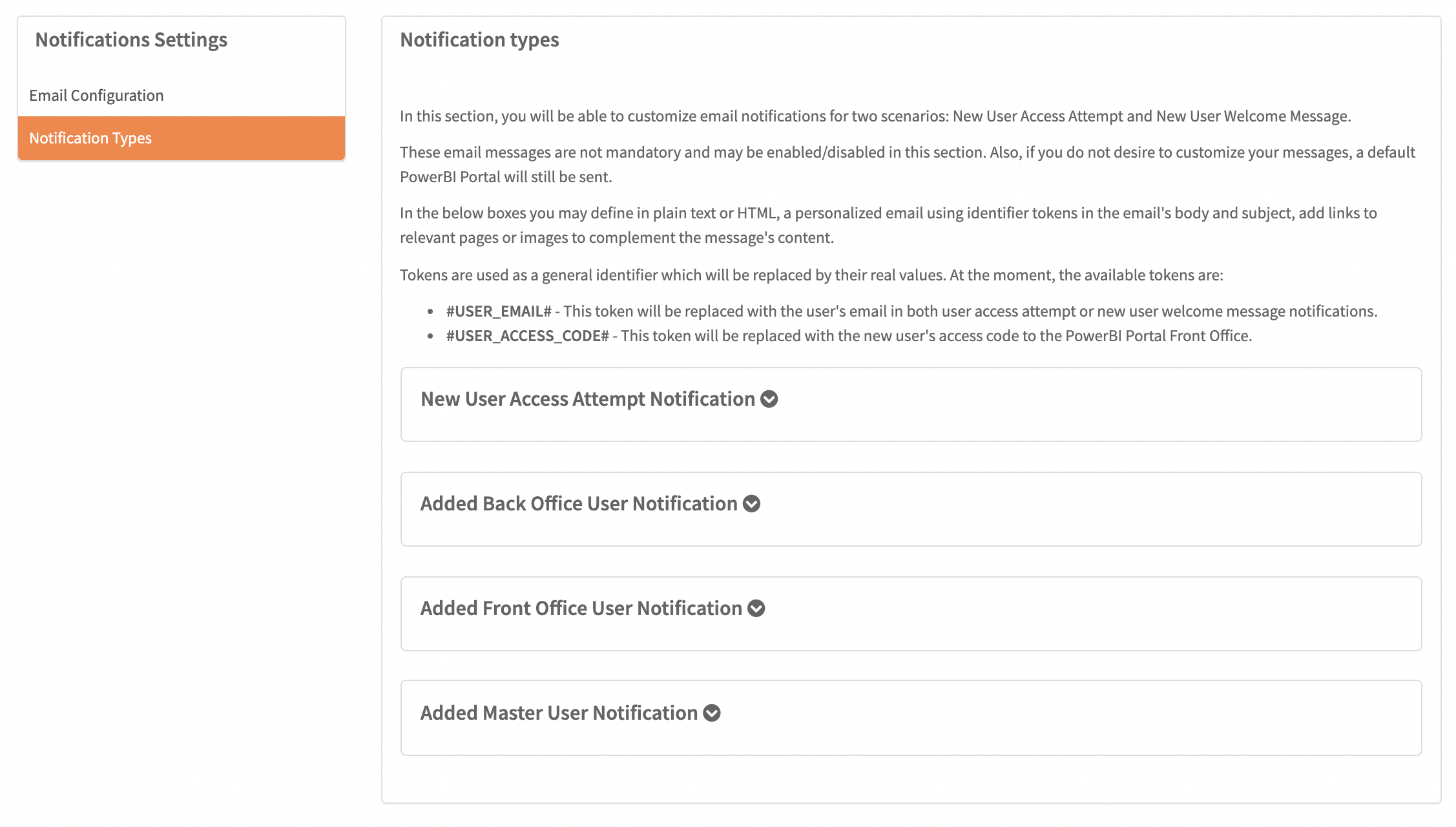Expand Added Front Office User Notification heading
Image resolution: width=1456 pixels, height=827 pixels.
[581, 609]
